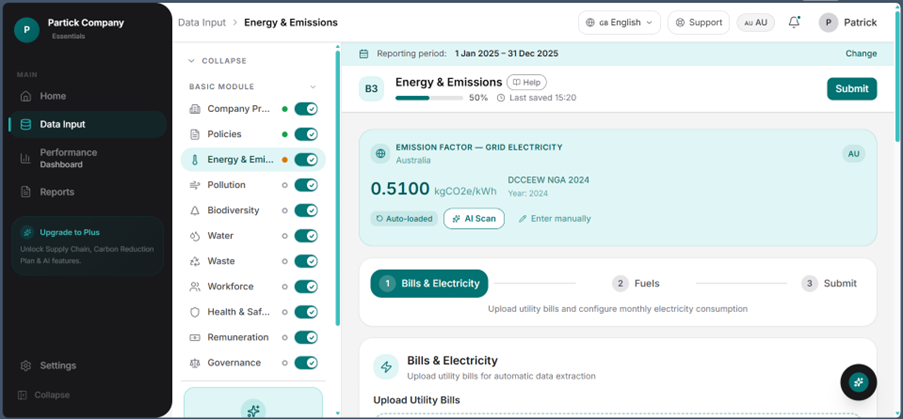The image size is (903, 419).
Task: Toggle the Workforce module switch
Action: (306, 286)
